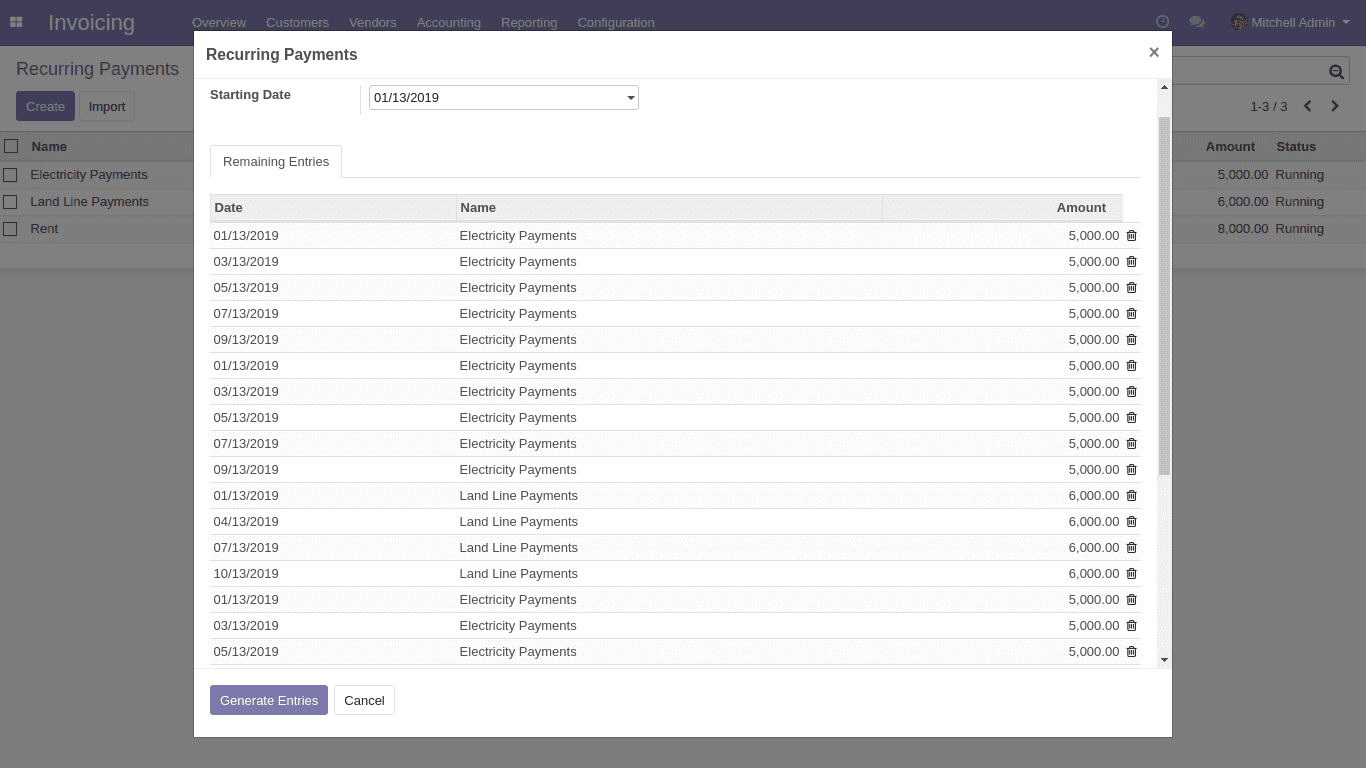Click the Generate Entries button
Viewport: 1366px width, 768px height.
coord(269,700)
